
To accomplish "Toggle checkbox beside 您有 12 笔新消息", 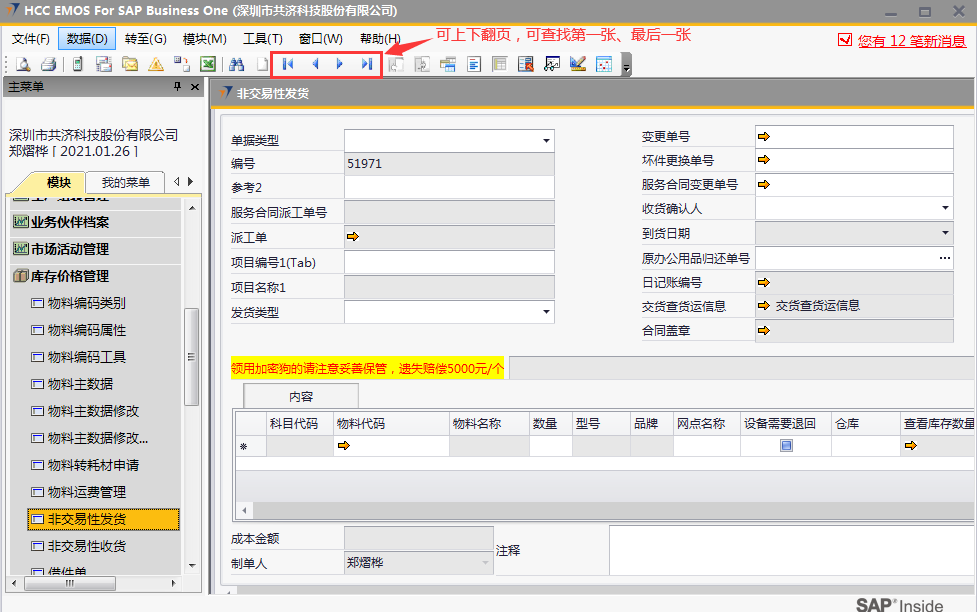I will (x=845, y=40).
